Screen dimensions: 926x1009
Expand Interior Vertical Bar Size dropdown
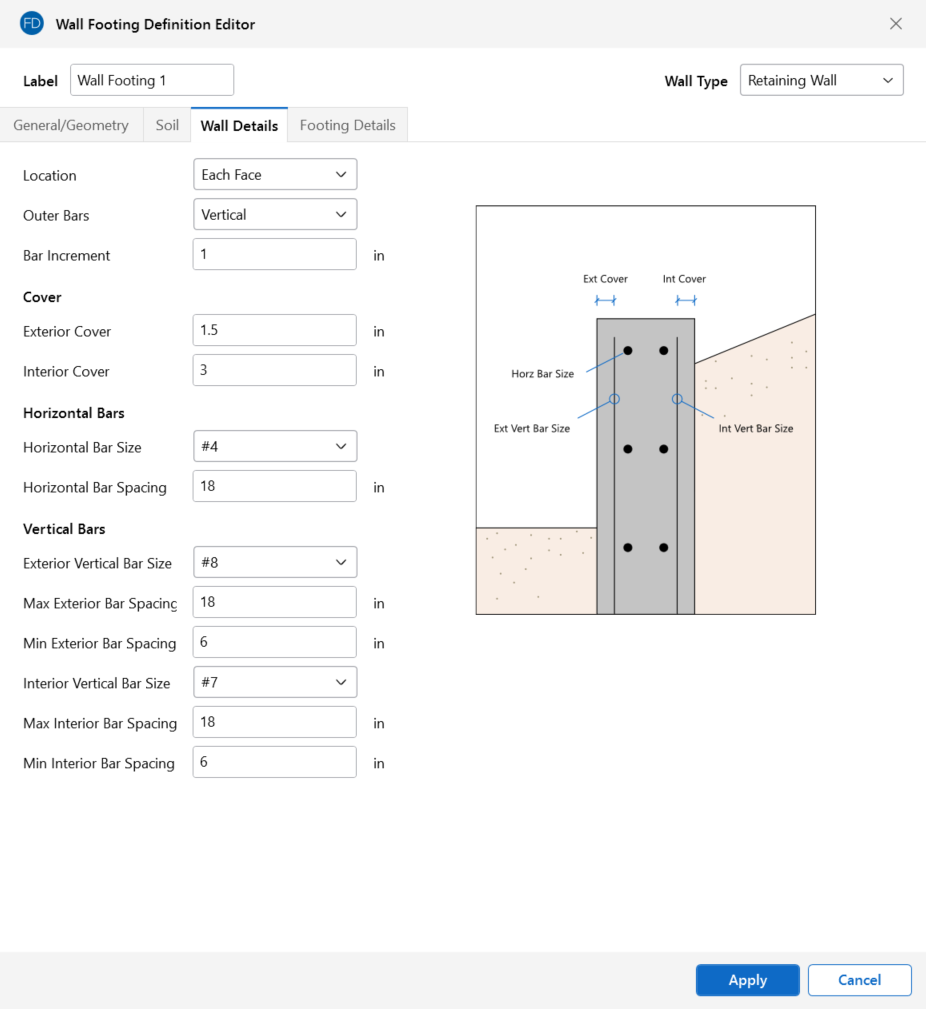coord(275,683)
